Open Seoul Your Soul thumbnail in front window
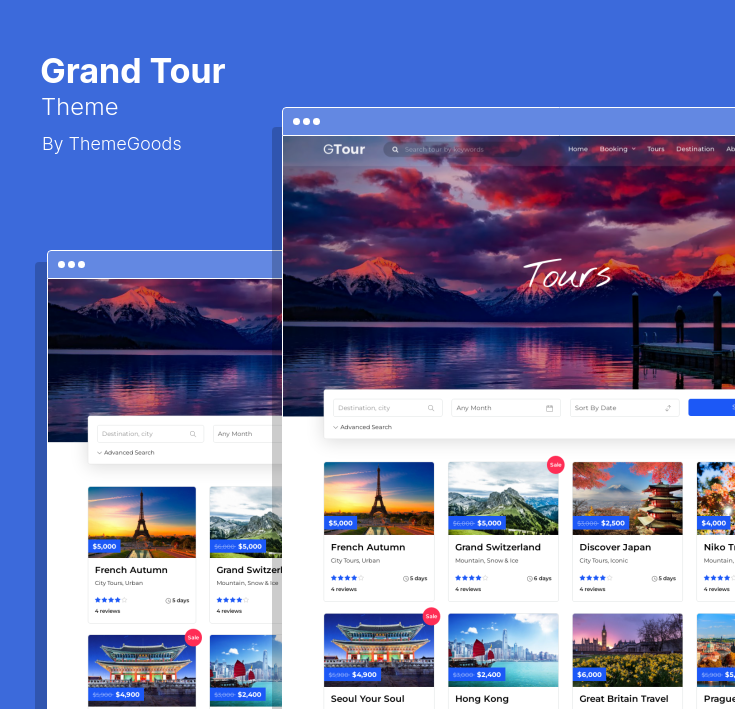 (x=379, y=650)
